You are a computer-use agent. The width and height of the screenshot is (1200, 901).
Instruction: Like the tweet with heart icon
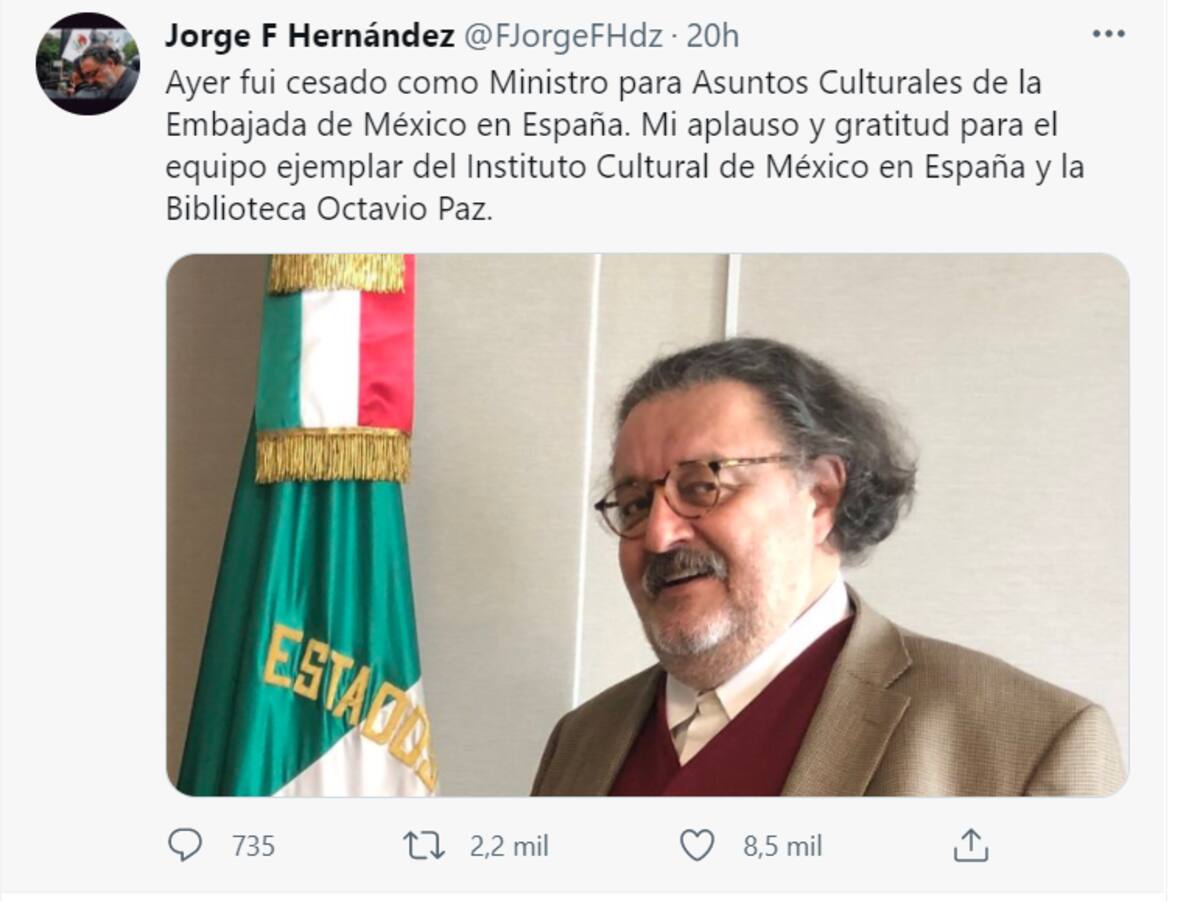(x=697, y=846)
